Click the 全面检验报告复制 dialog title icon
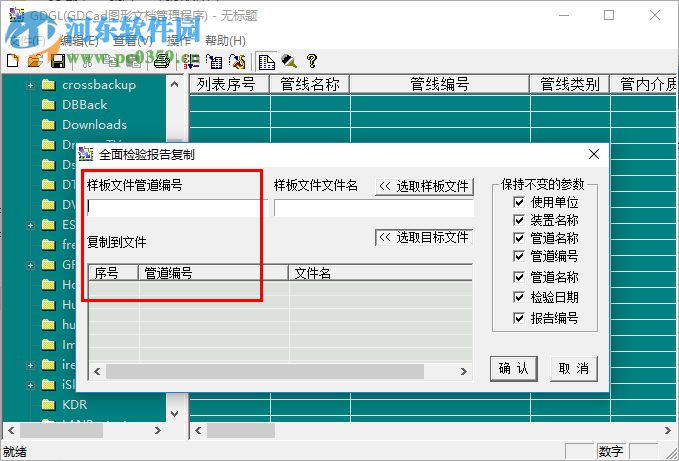The height and width of the screenshot is (461, 679). [x=86, y=154]
